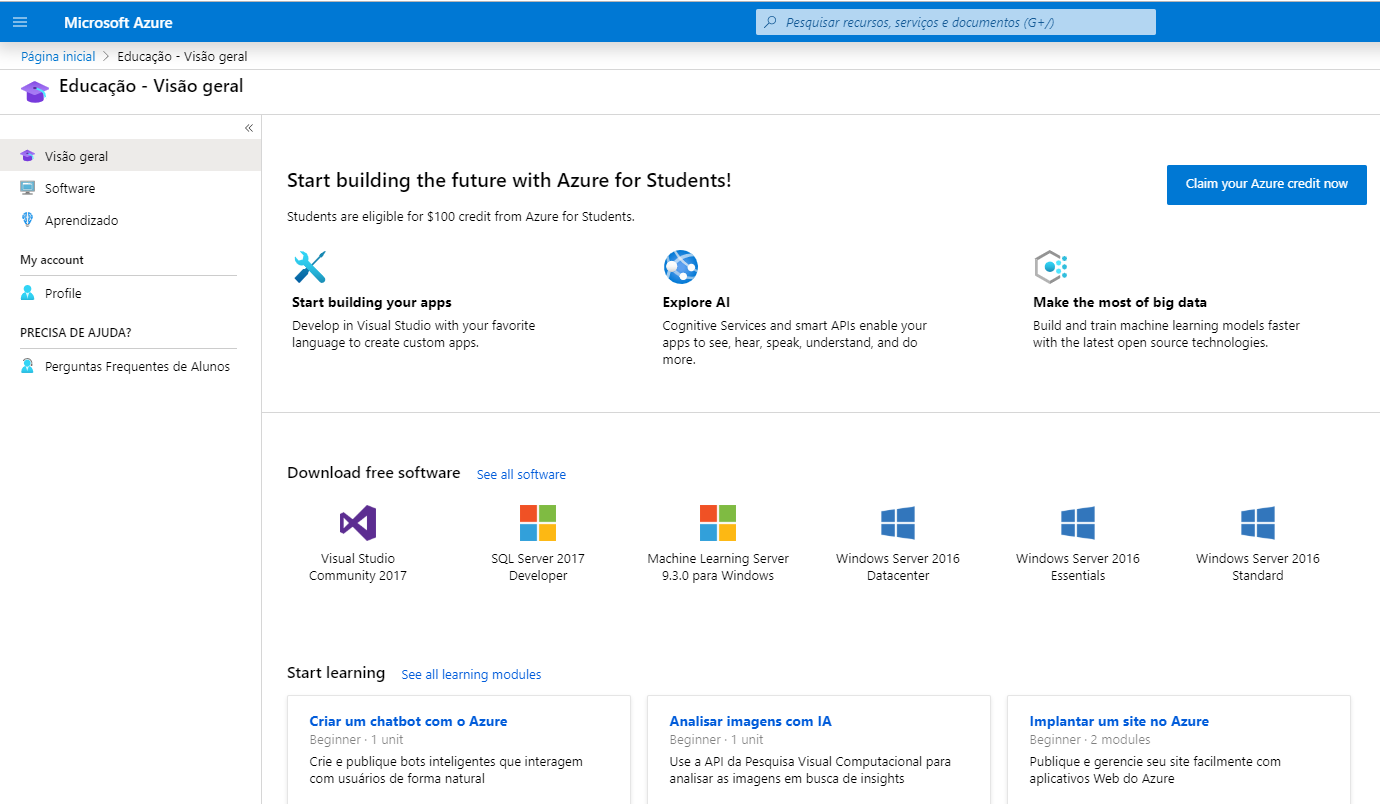The image size is (1380, 804).
Task: Open Perguntas Frequentes de Alunos
Action: tap(137, 366)
